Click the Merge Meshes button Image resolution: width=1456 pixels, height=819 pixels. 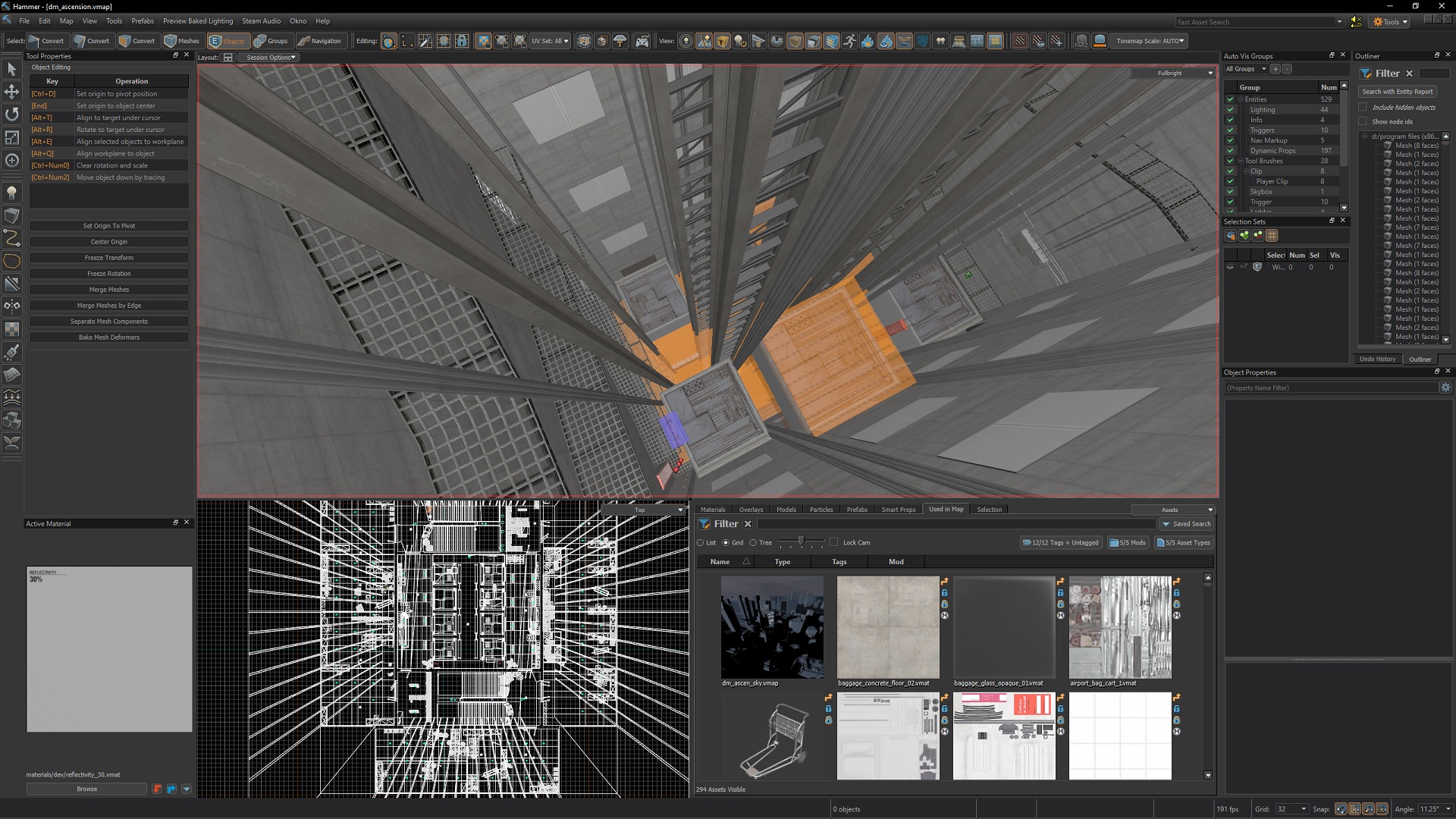click(109, 290)
